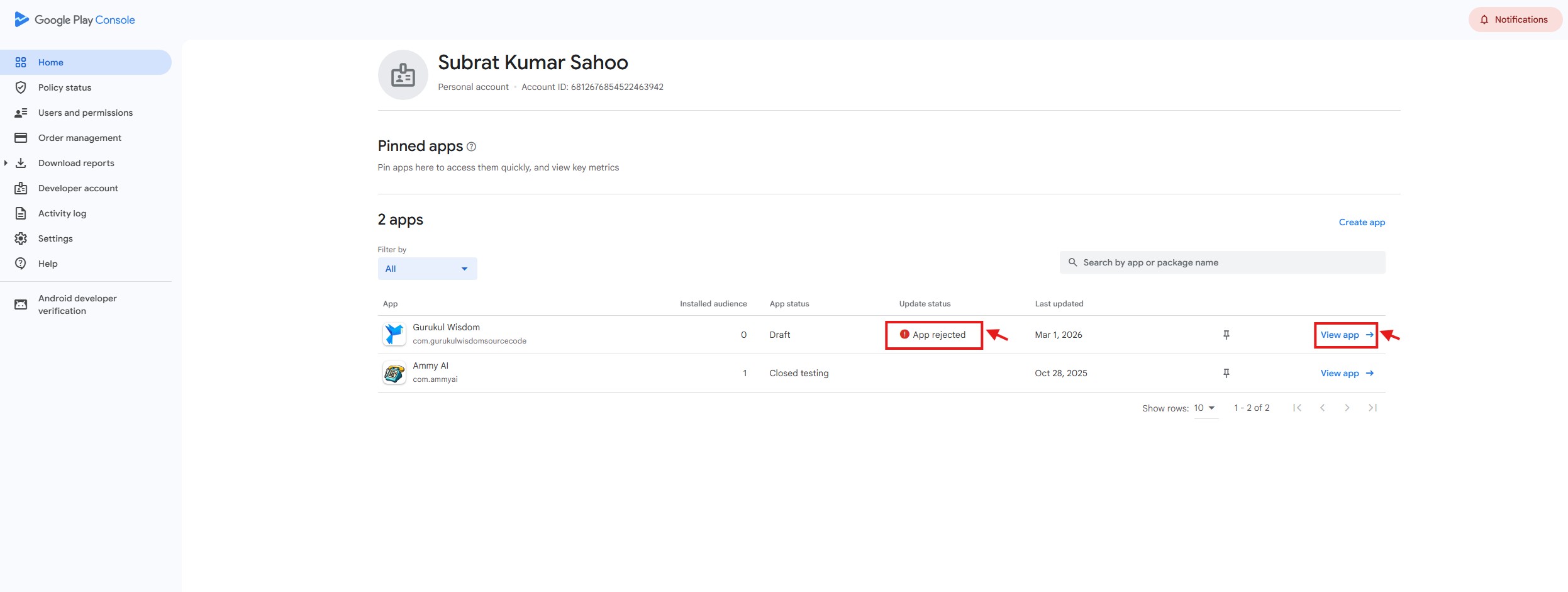The image size is (1568, 592).
Task: Open Policy status in sidebar
Action: click(x=65, y=87)
